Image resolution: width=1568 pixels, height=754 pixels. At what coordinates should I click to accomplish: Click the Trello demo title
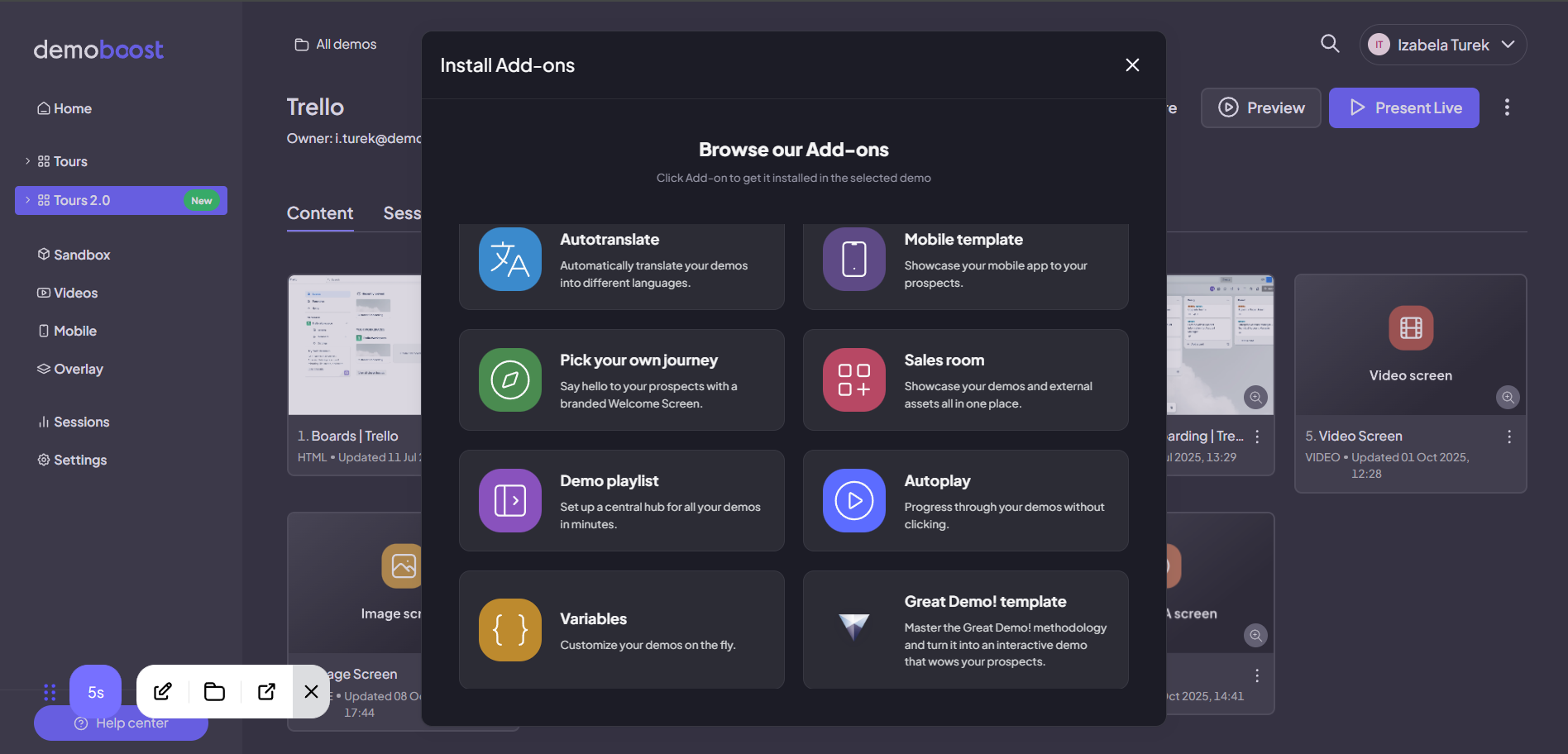coord(315,107)
